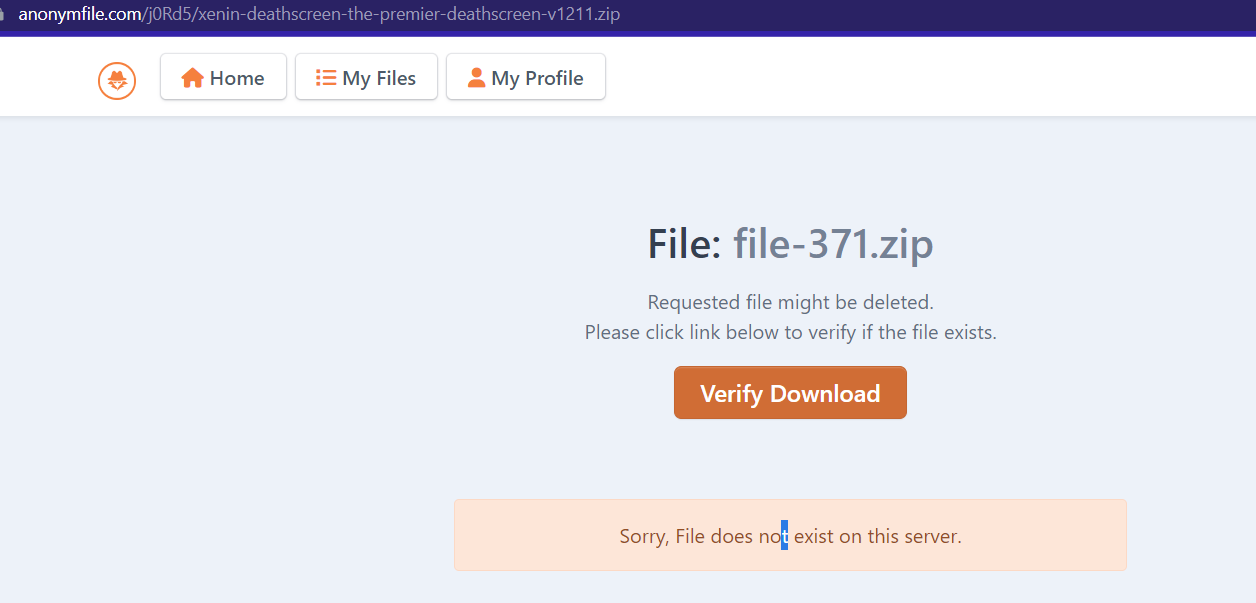Click the house icon on Home button
The image size is (1256, 603).
[192, 78]
